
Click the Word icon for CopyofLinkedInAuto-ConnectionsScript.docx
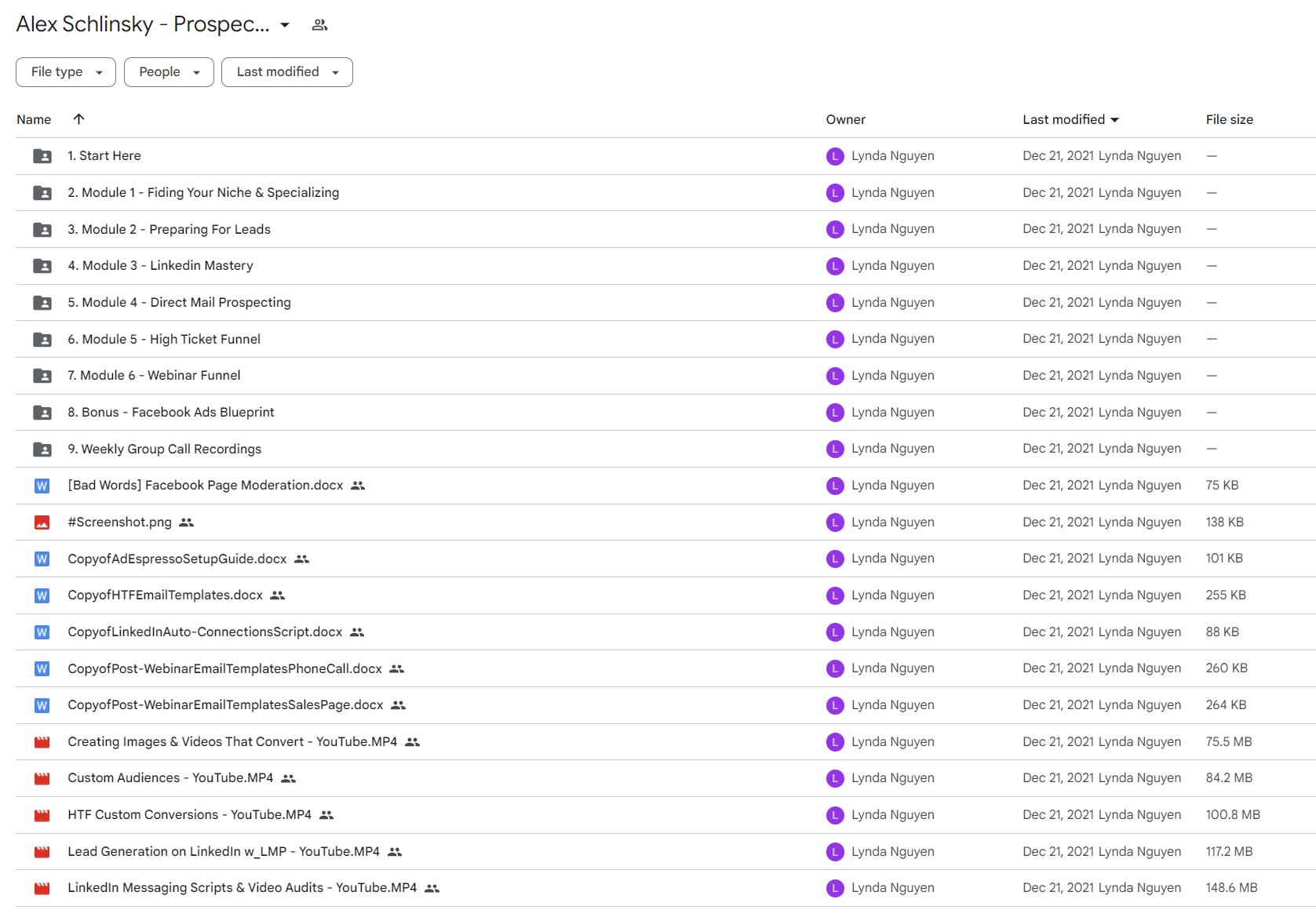click(42, 632)
